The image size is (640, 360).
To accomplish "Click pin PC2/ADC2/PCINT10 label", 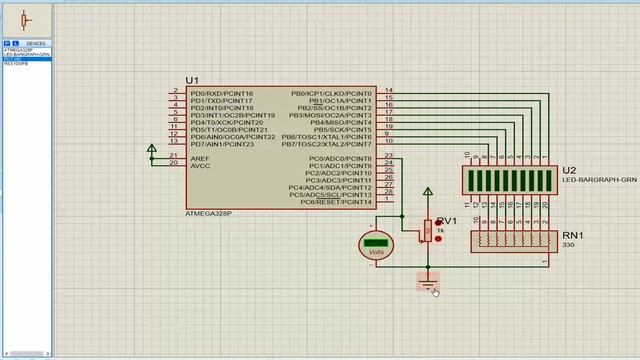I will (x=339, y=173).
